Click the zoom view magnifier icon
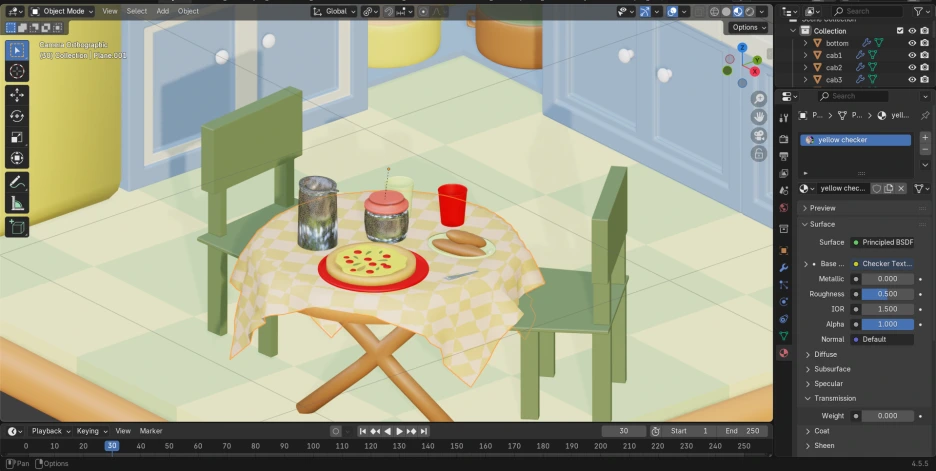 click(x=759, y=99)
